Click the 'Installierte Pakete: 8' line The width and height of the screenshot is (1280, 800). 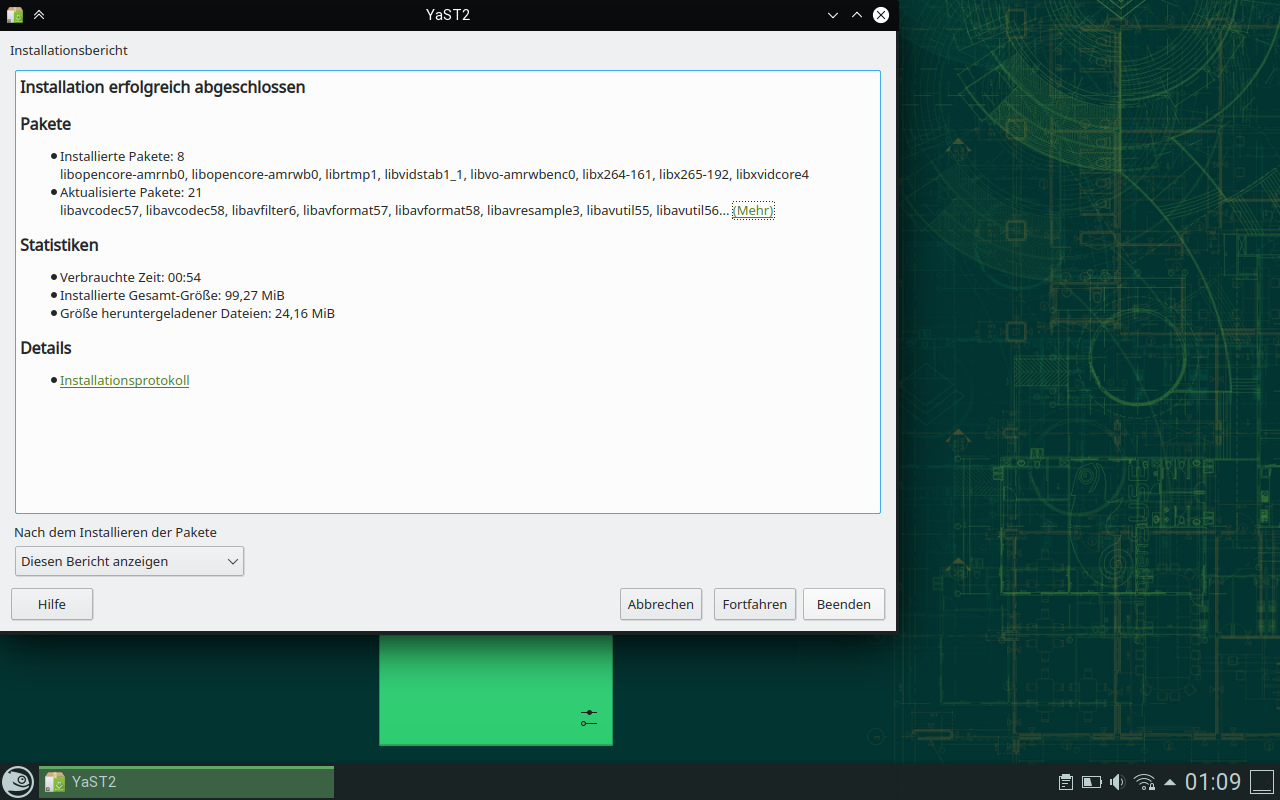tap(122, 156)
